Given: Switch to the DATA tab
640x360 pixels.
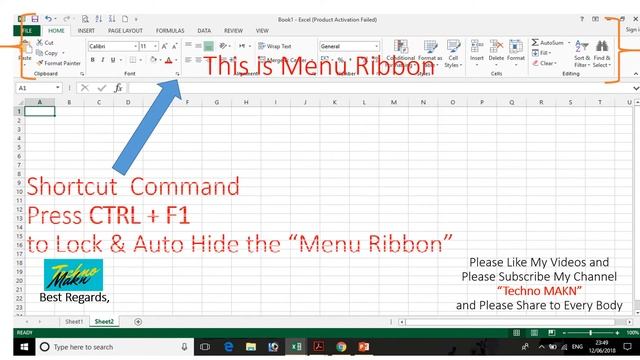Looking at the screenshot, I should coord(204,31).
